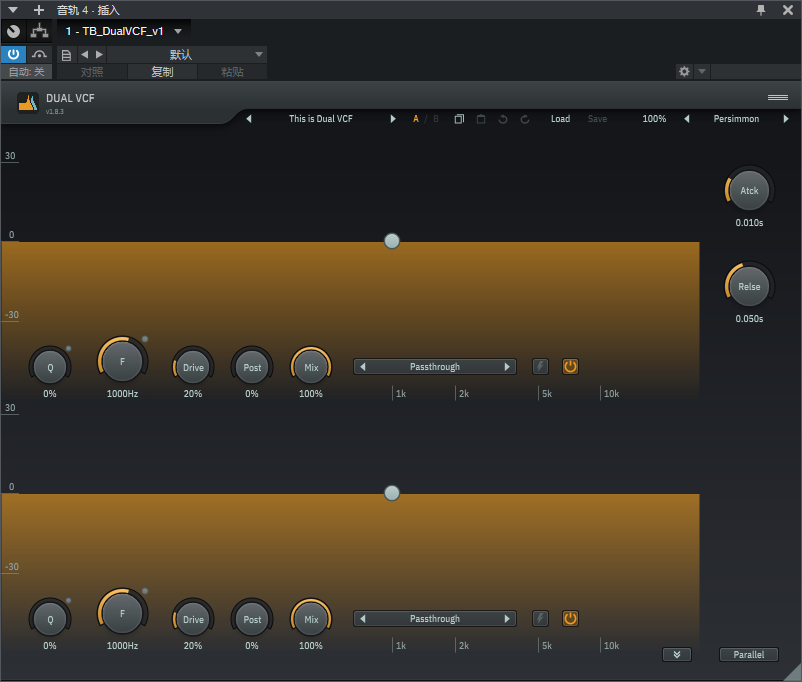Select previous top filter type arrow
Image resolution: width=802 pixels, height=682 pixels.
point(363,366)
